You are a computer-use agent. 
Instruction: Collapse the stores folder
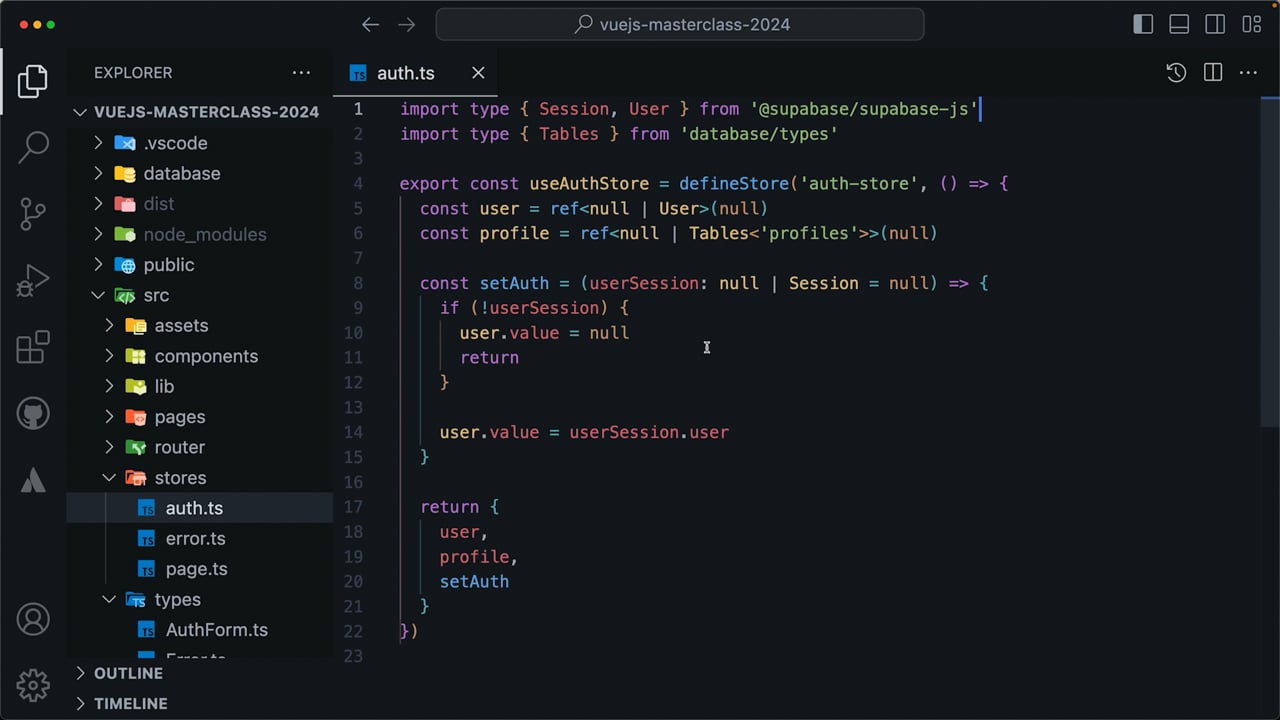(x=200, y=478)
